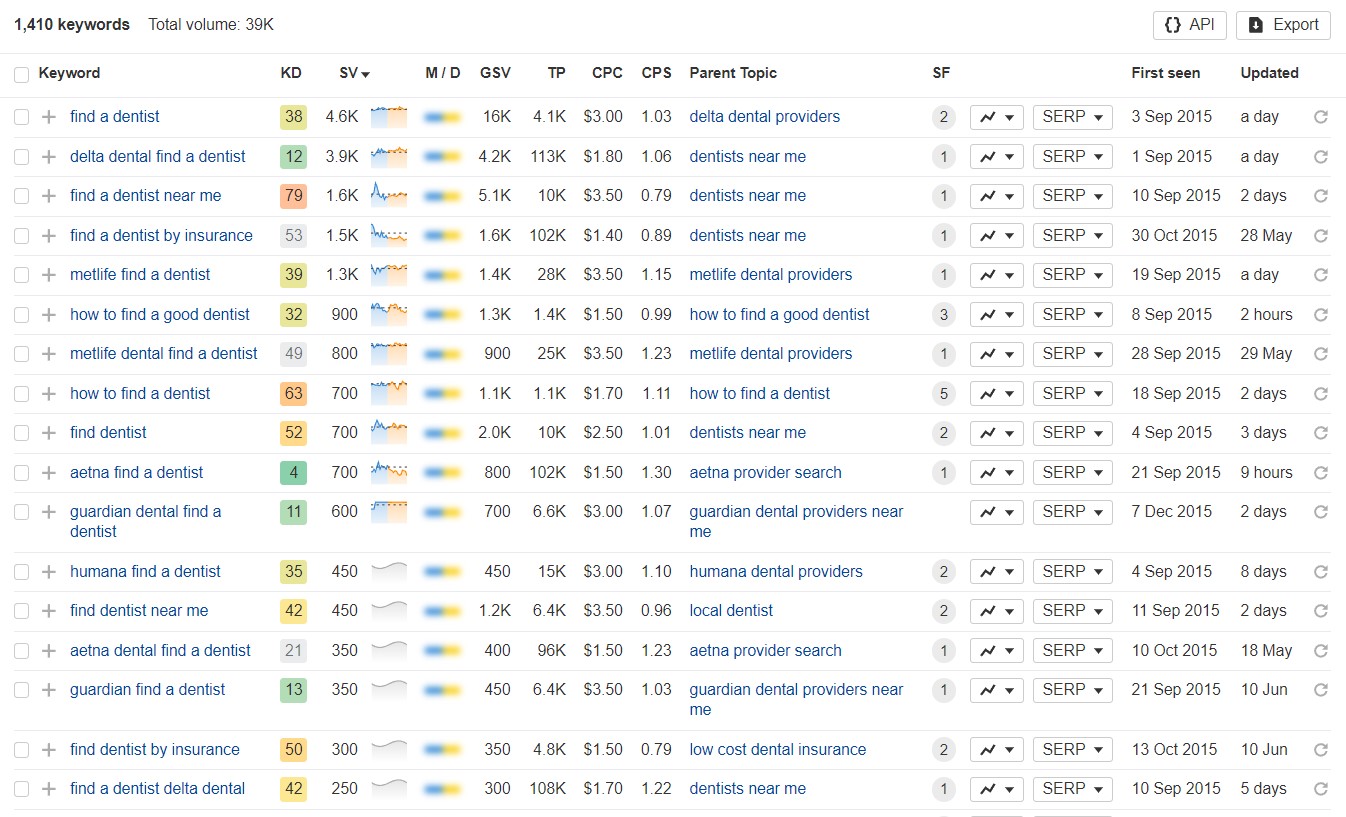
Task: Tick the checkbox for "find dentist near me"
Action: (x=21, y=611)
